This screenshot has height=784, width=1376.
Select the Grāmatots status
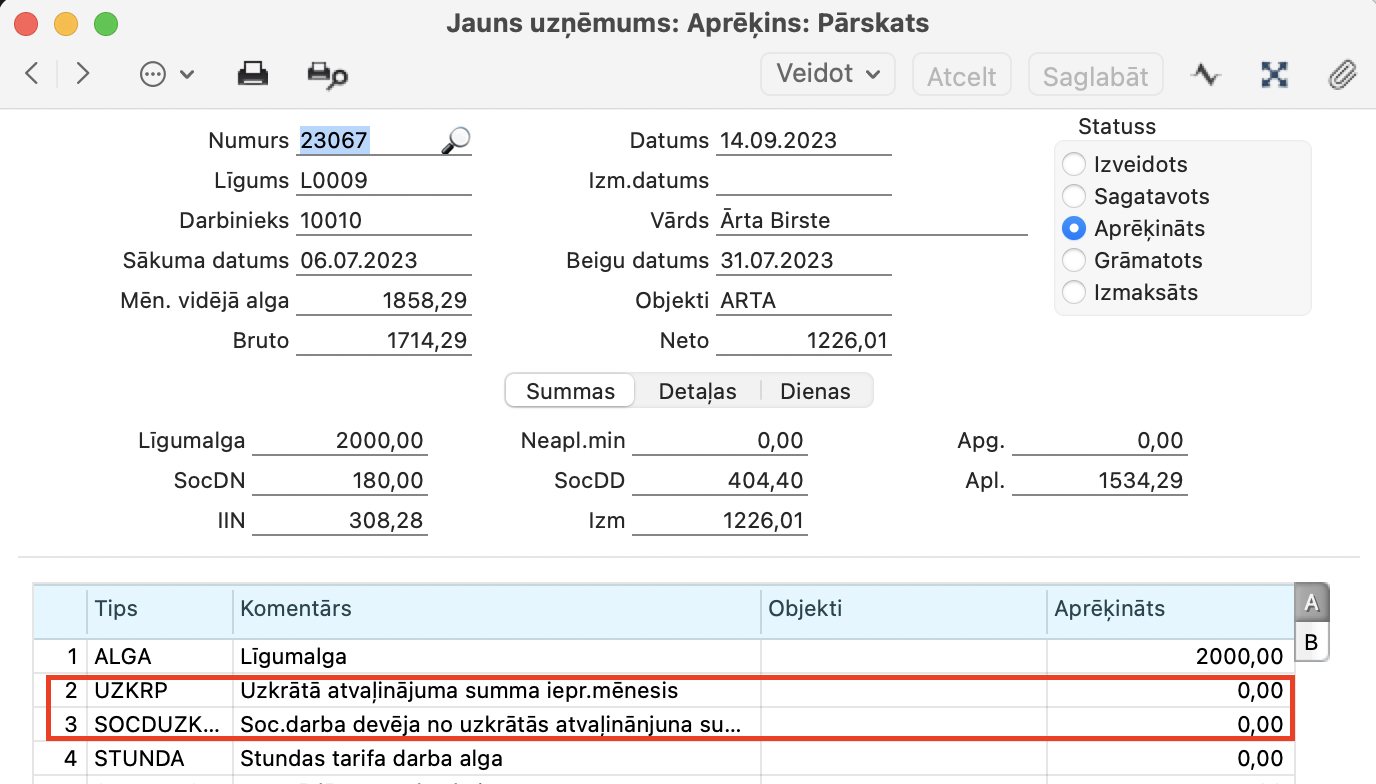coord(1074,261)
